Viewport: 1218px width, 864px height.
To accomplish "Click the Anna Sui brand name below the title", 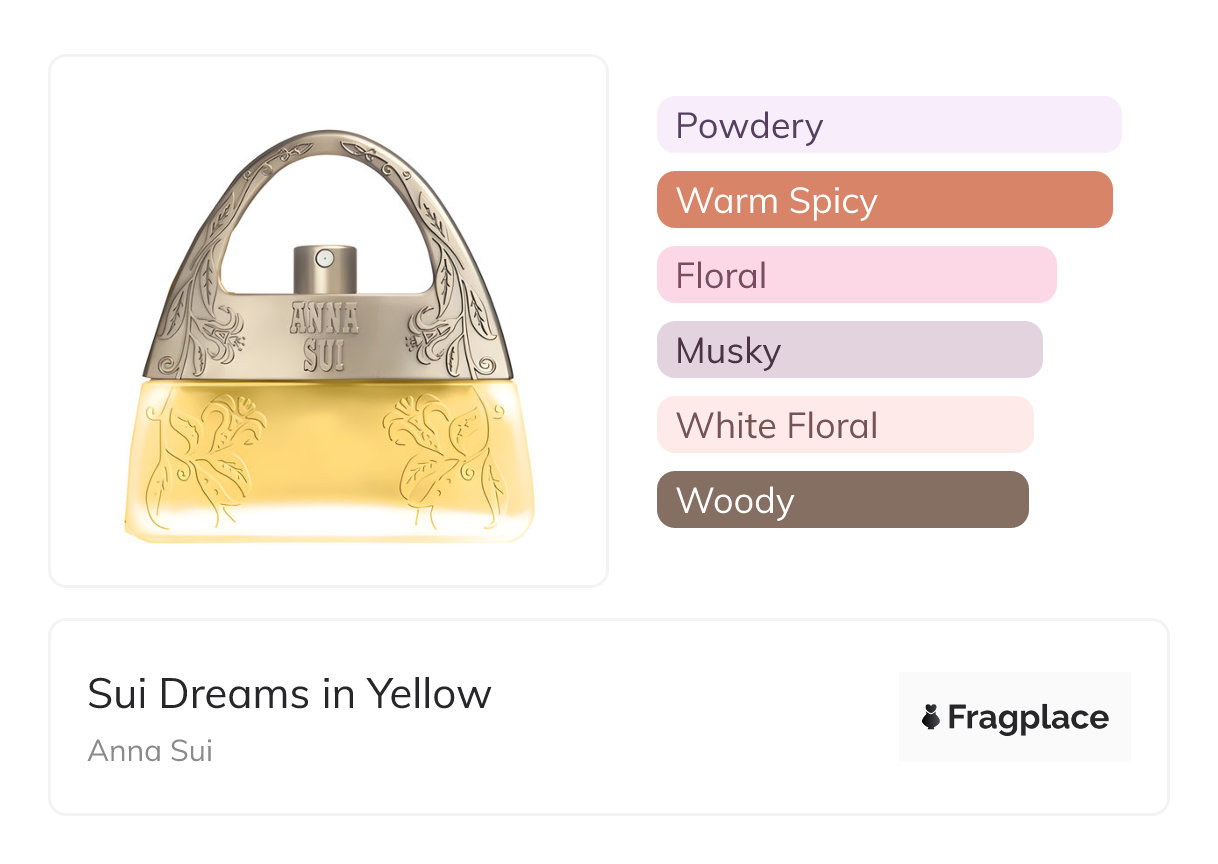I will point(150,750).
